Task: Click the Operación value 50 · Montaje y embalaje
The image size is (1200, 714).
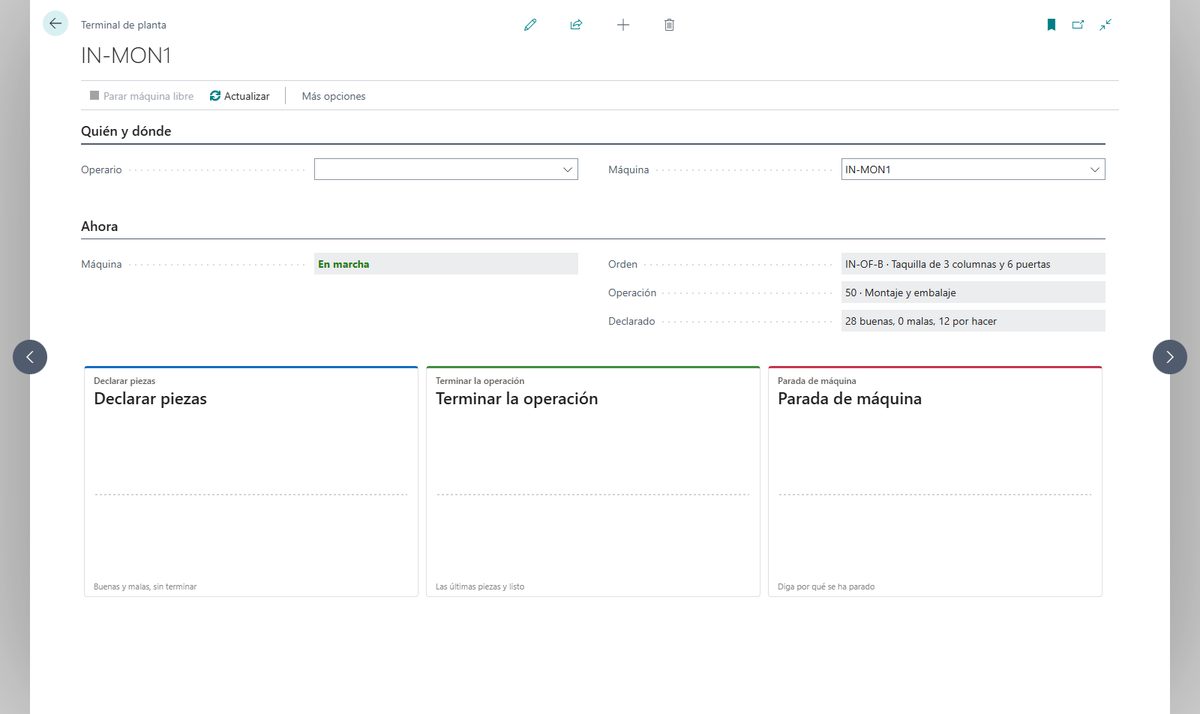Action: [x=973, y=293]
